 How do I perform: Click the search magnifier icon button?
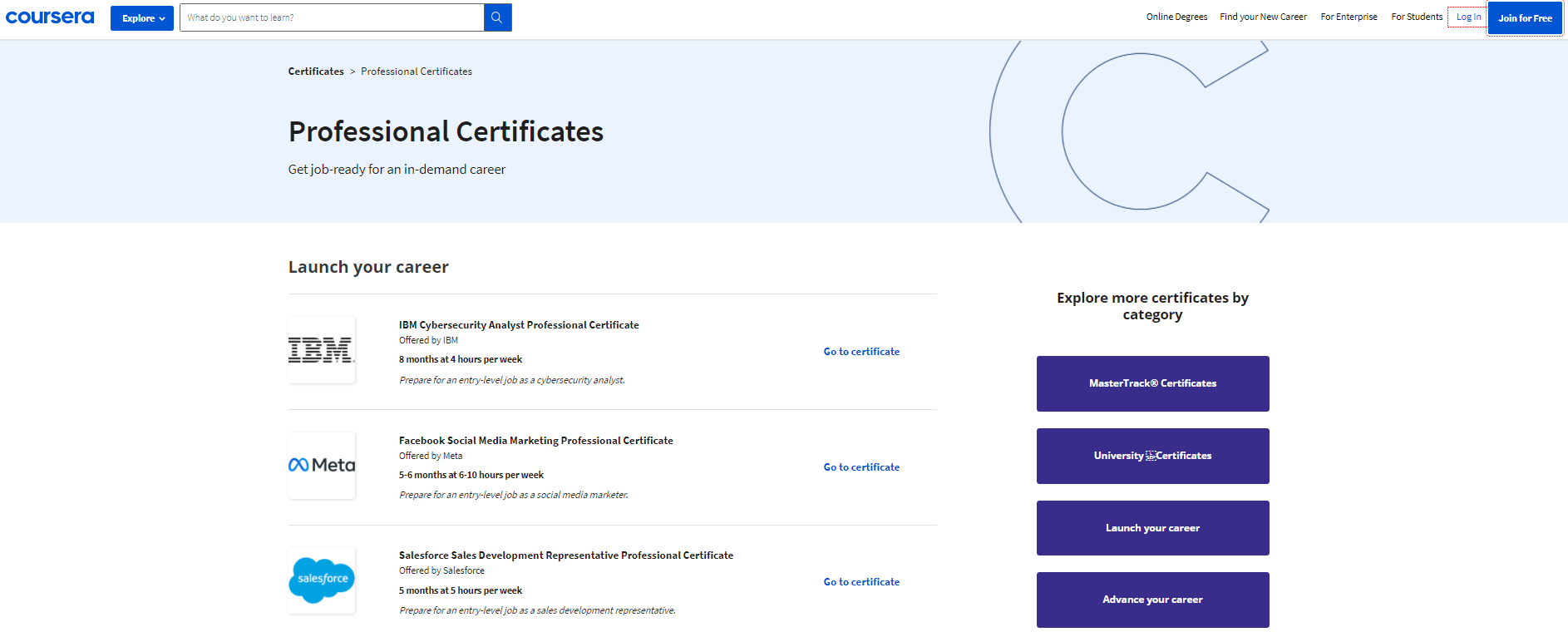pyautogui.click(x=497, y=17)
